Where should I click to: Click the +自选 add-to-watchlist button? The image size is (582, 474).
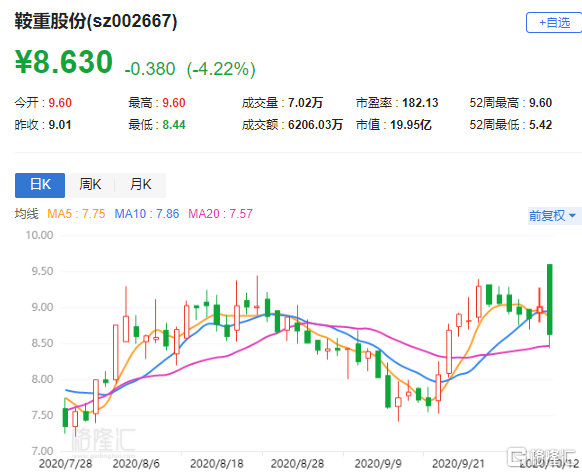click(554, 23)
